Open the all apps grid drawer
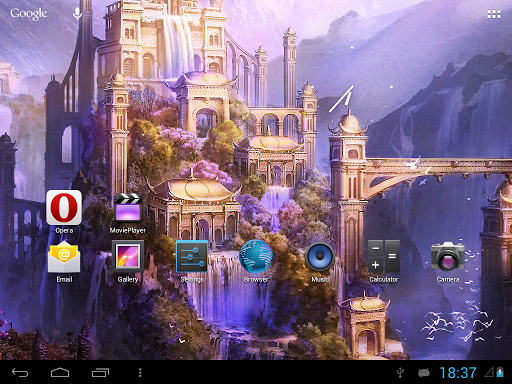Viewport: 512px width, 384px height. click(x=494, y=14)
